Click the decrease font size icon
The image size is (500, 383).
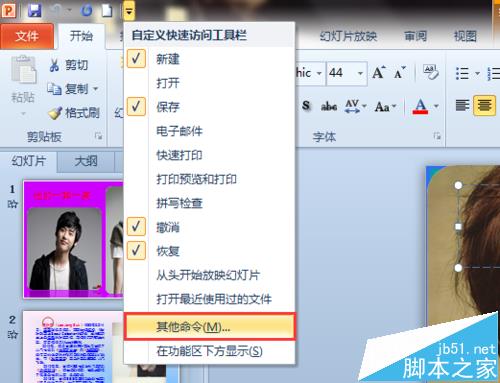point(400,72)
